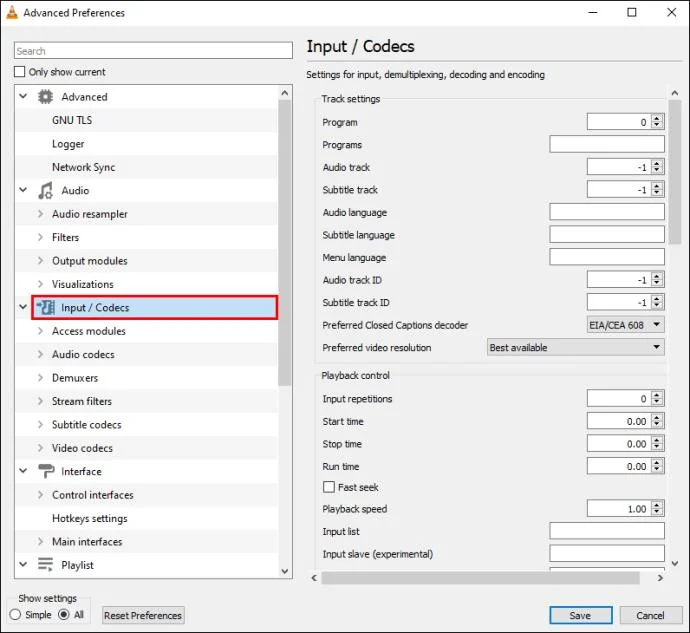The image size is (690, 633).
Task: Open the Network Sync tree entry
Action: tap(84, 167)
